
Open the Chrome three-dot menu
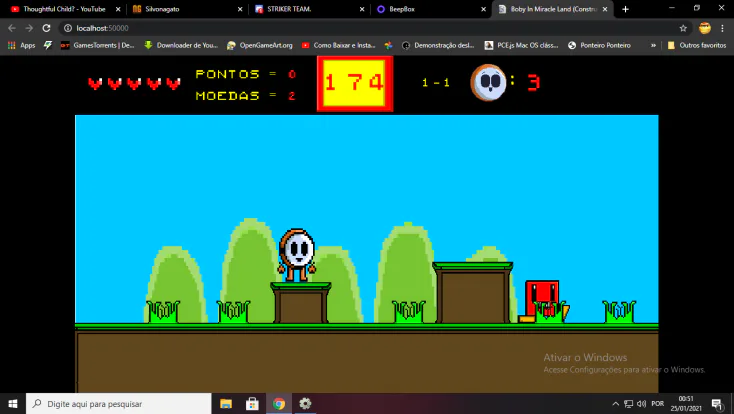[722, 28]
